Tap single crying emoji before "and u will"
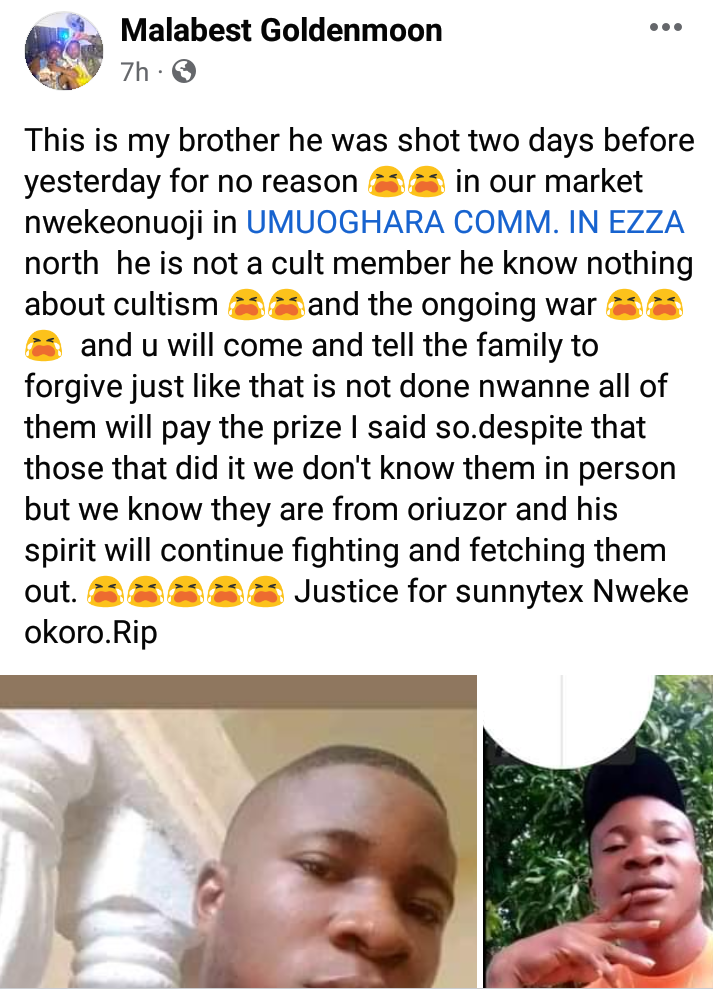 click(44, 346)
